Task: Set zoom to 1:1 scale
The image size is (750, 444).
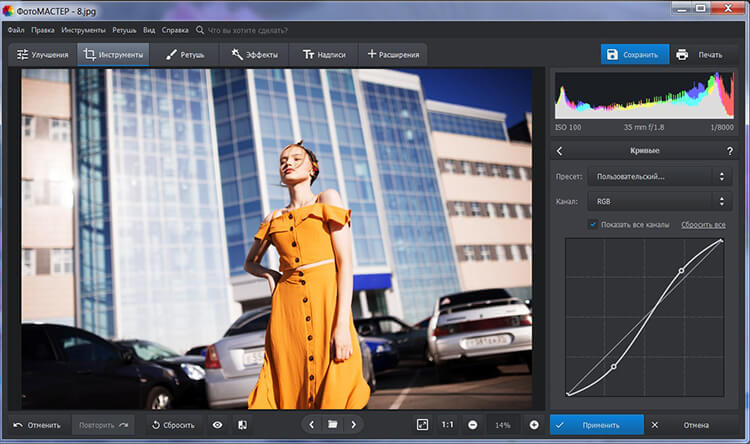Action: pyautogui.click(x=447, y=425)
